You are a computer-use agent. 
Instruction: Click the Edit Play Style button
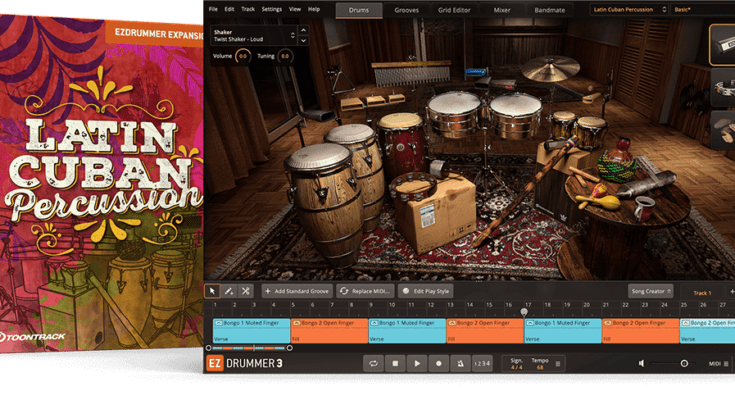(426, 290)
